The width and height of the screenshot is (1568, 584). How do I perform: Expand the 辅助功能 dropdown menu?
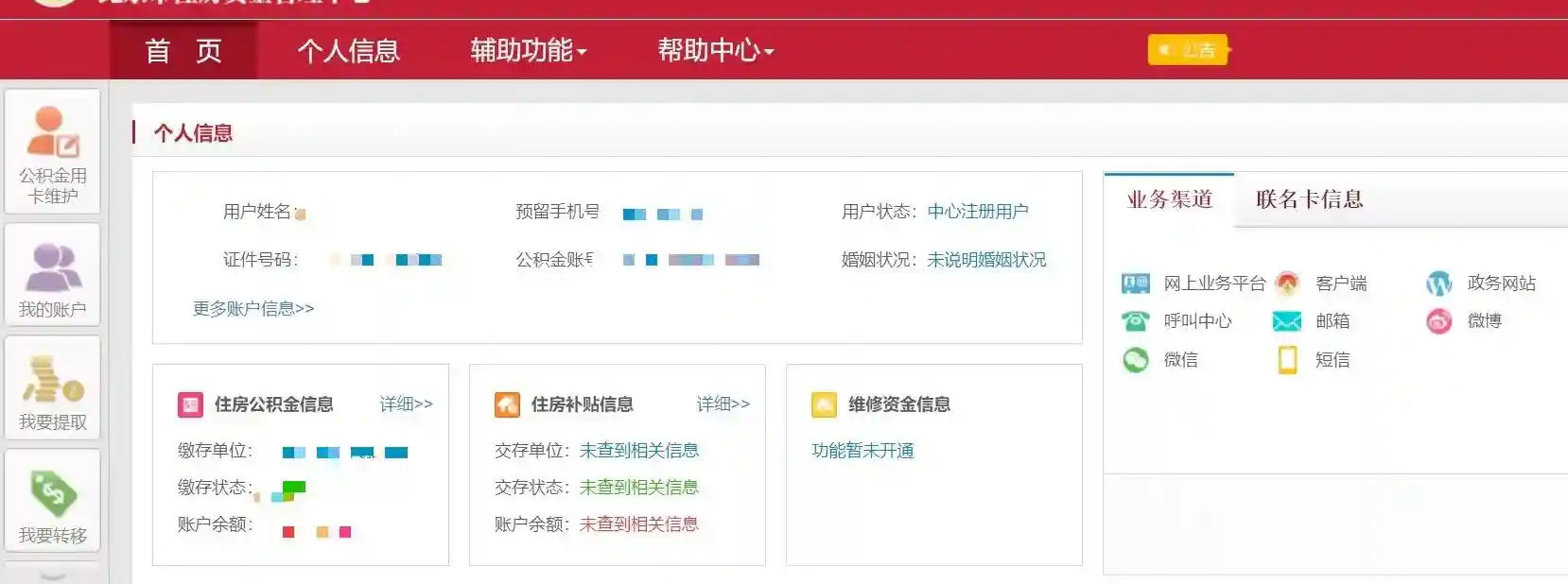528,50
